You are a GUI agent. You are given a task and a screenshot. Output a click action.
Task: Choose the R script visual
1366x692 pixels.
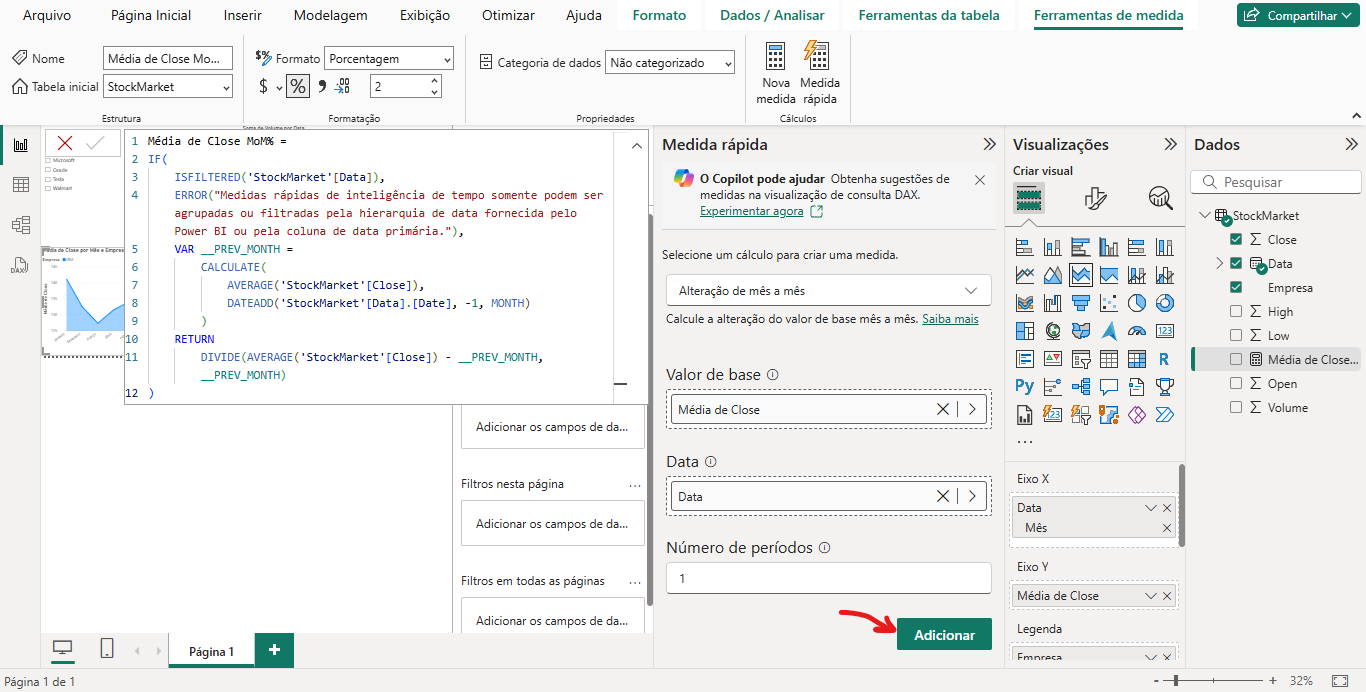(1164, 358)
